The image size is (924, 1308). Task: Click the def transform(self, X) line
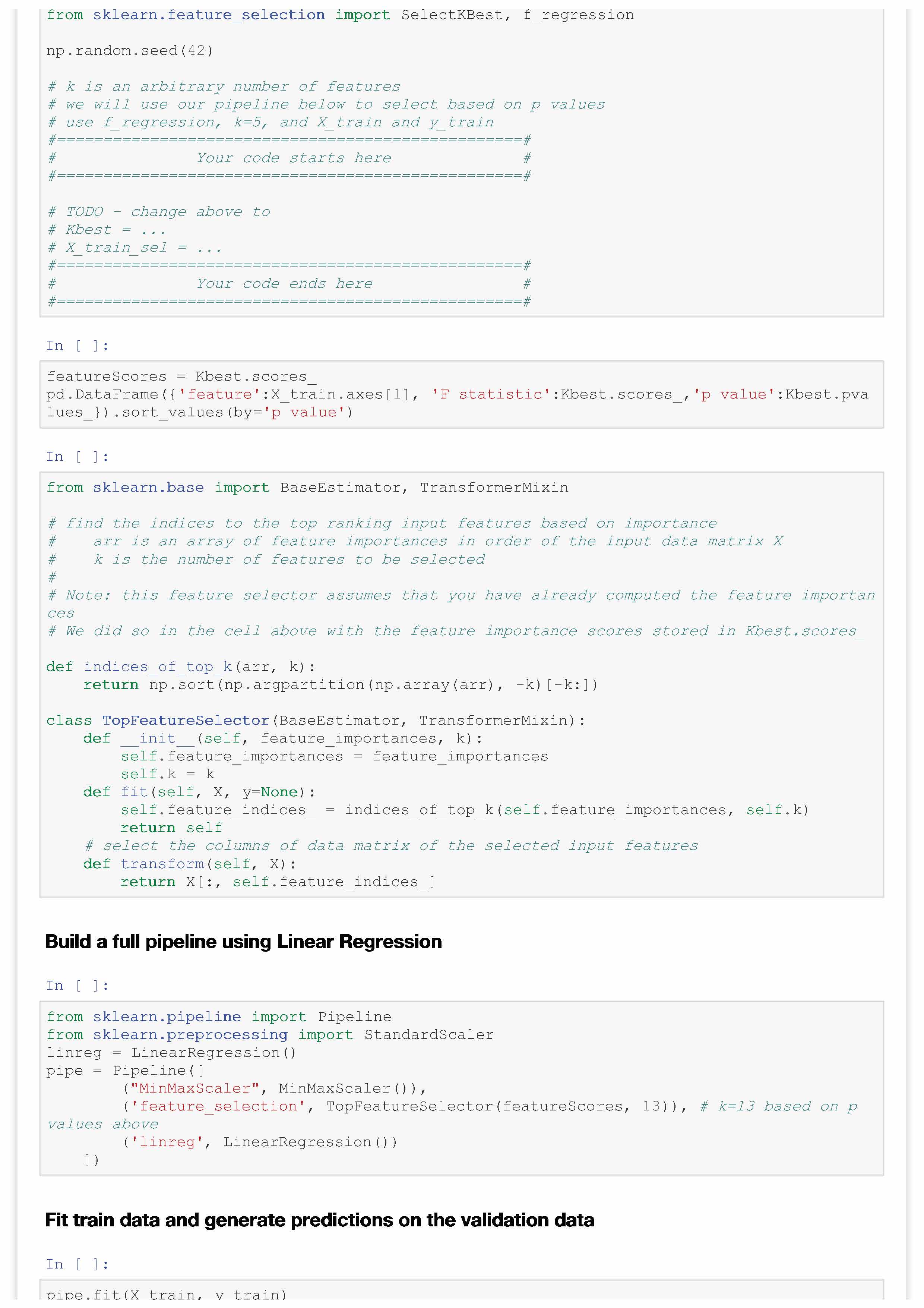189,864
